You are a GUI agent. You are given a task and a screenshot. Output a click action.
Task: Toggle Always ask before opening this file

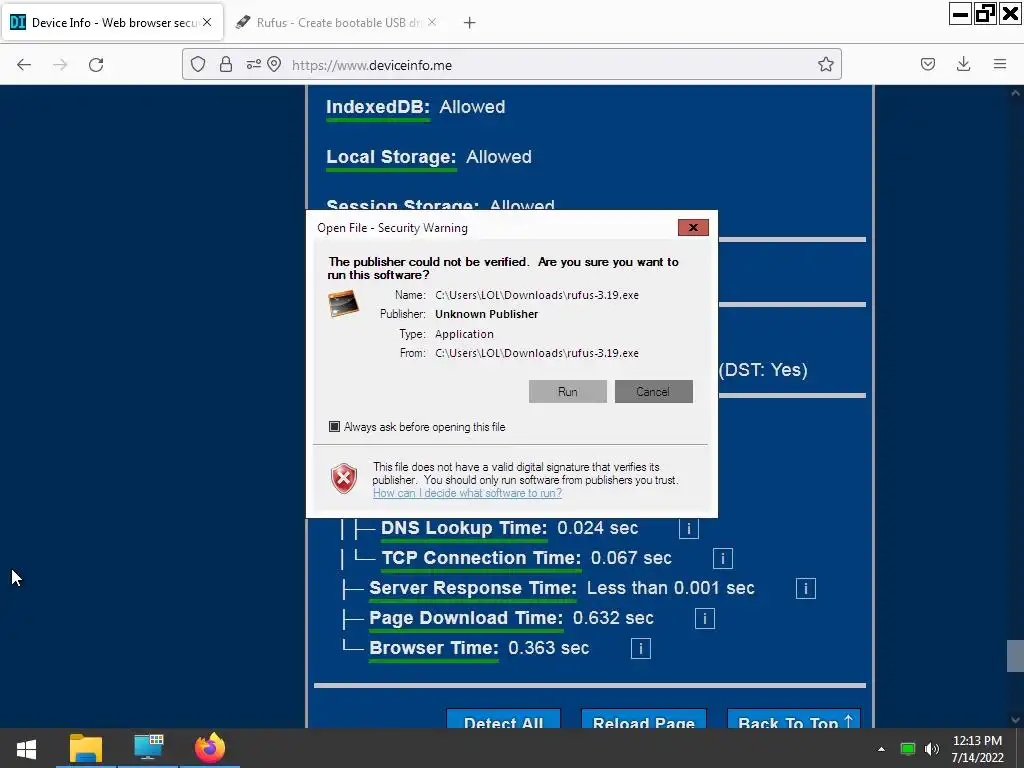coord(334,426)
